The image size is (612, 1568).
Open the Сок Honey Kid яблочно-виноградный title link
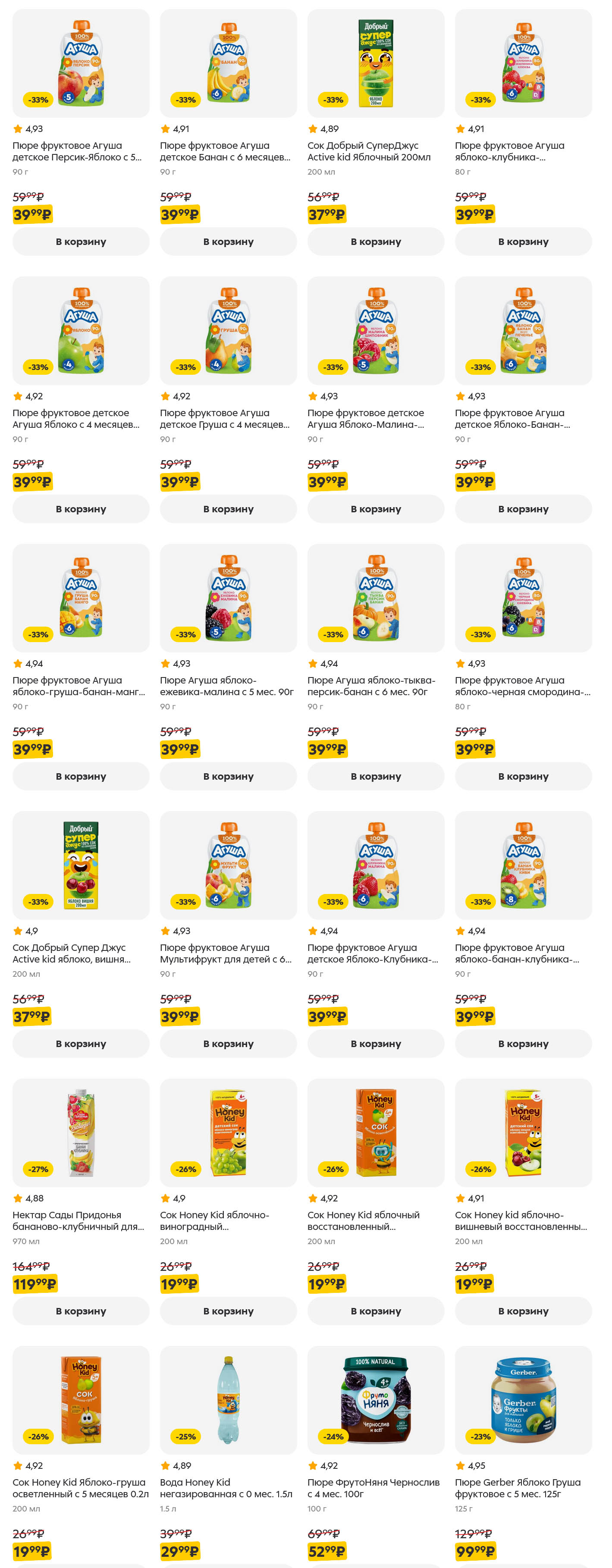pos(214,1220)
